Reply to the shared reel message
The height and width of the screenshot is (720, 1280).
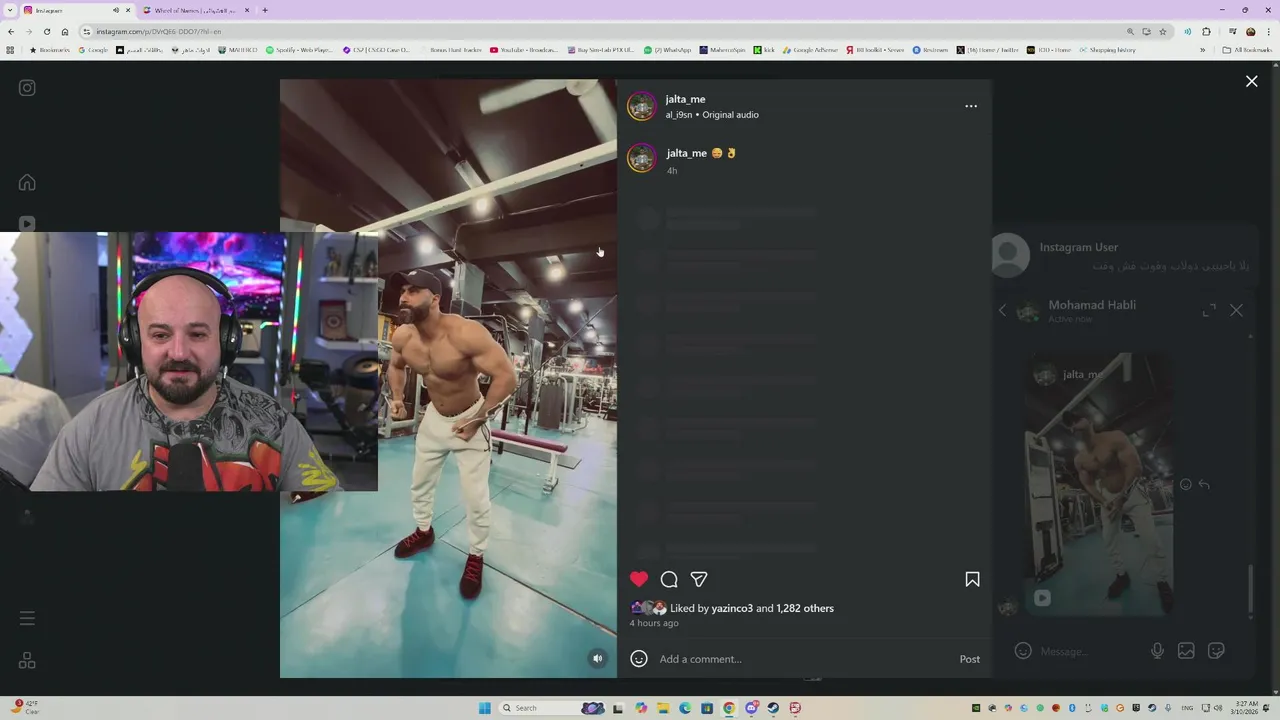point(1204,484)
